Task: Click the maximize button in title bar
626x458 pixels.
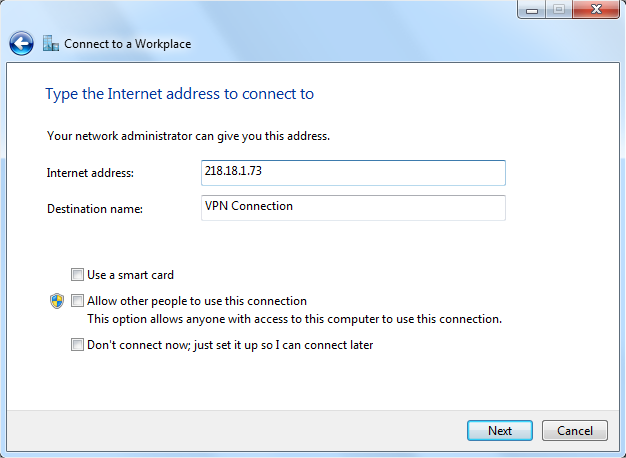Action: pyautogui.click(x=558, y=11)
